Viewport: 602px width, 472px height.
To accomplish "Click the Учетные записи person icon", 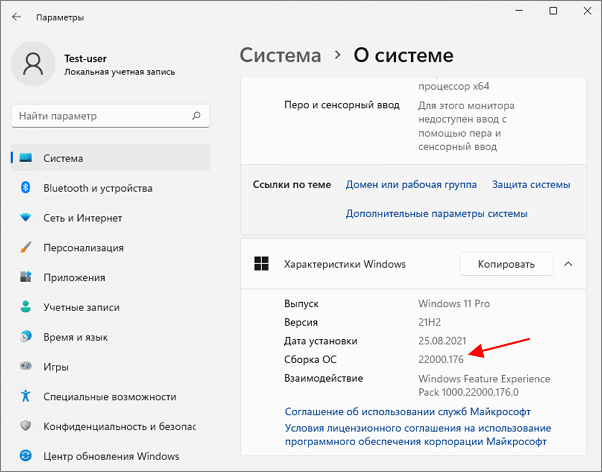I will 25,306.
